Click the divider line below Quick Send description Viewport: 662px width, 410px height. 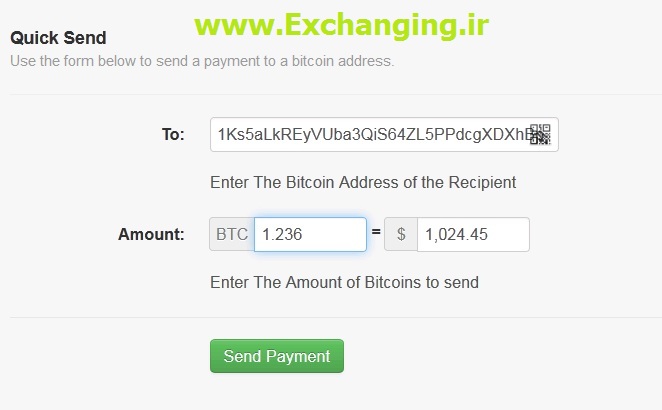click(336, 95)
